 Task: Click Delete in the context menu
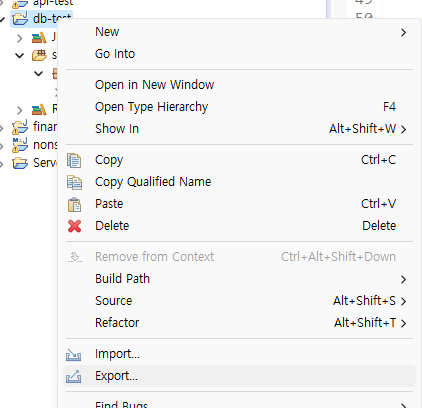pos(239,226)
